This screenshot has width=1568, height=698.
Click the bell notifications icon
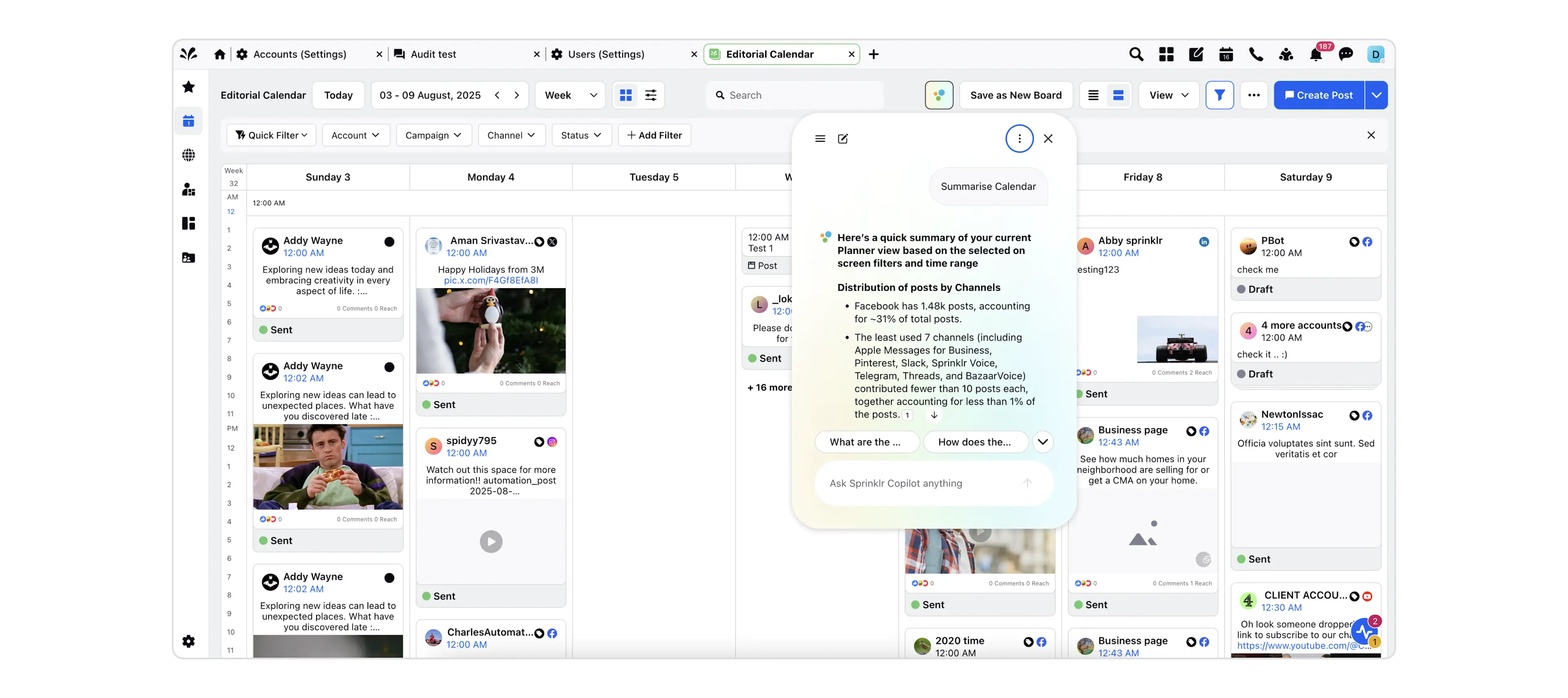pos(1315,55)
